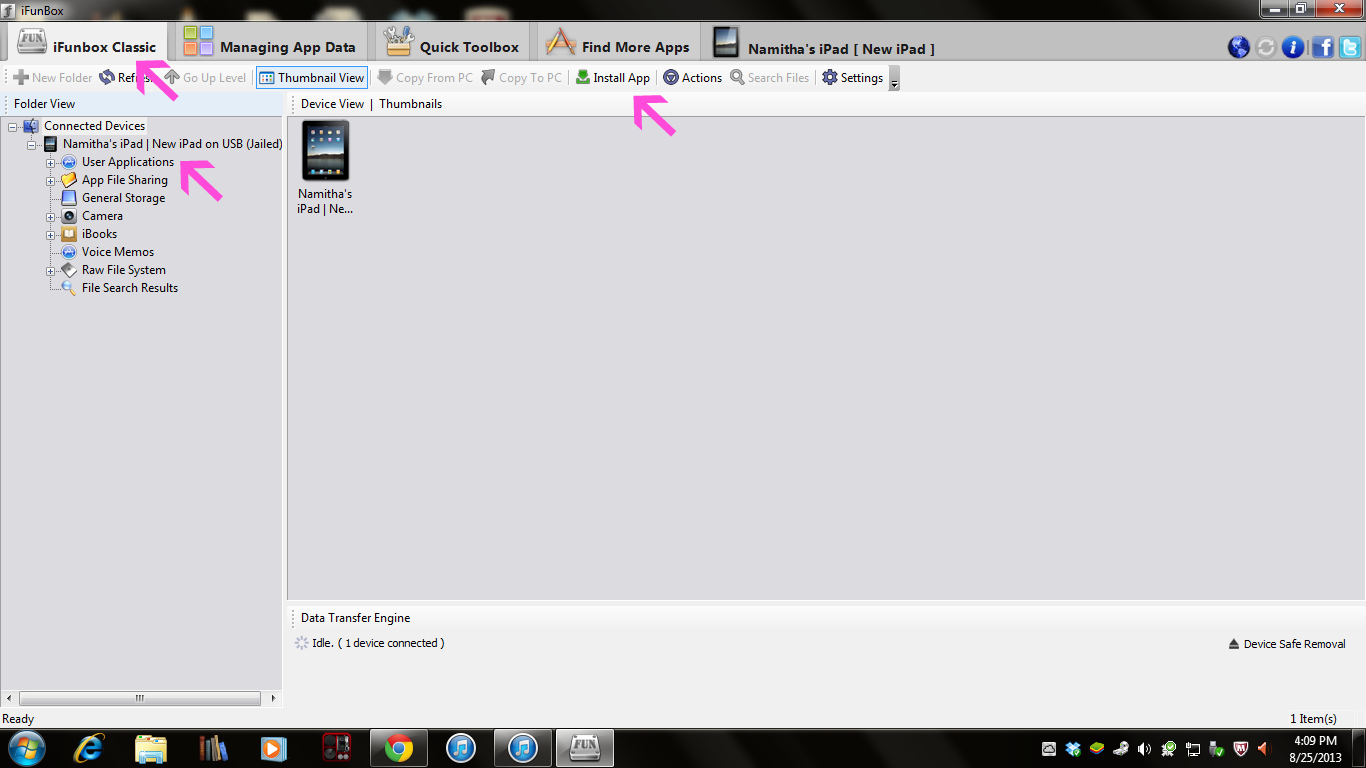Screen dimensions: 1366x768
Task: Open the blue info icon
Action: pos(1293,47)
